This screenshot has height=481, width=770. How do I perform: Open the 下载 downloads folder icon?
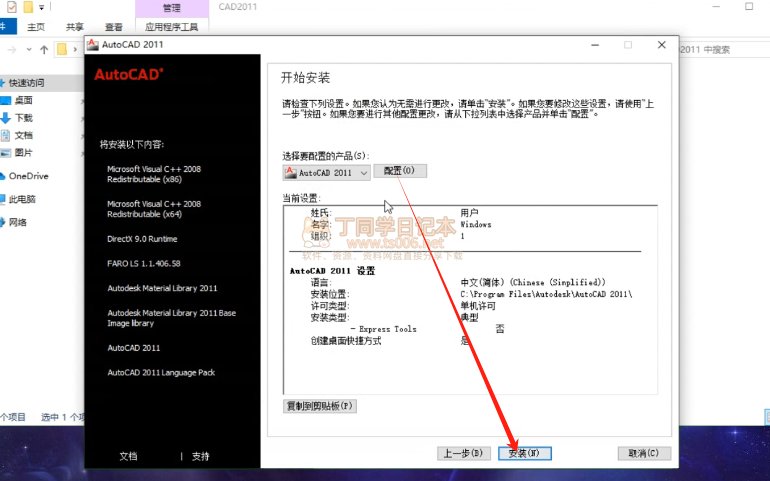6,118
